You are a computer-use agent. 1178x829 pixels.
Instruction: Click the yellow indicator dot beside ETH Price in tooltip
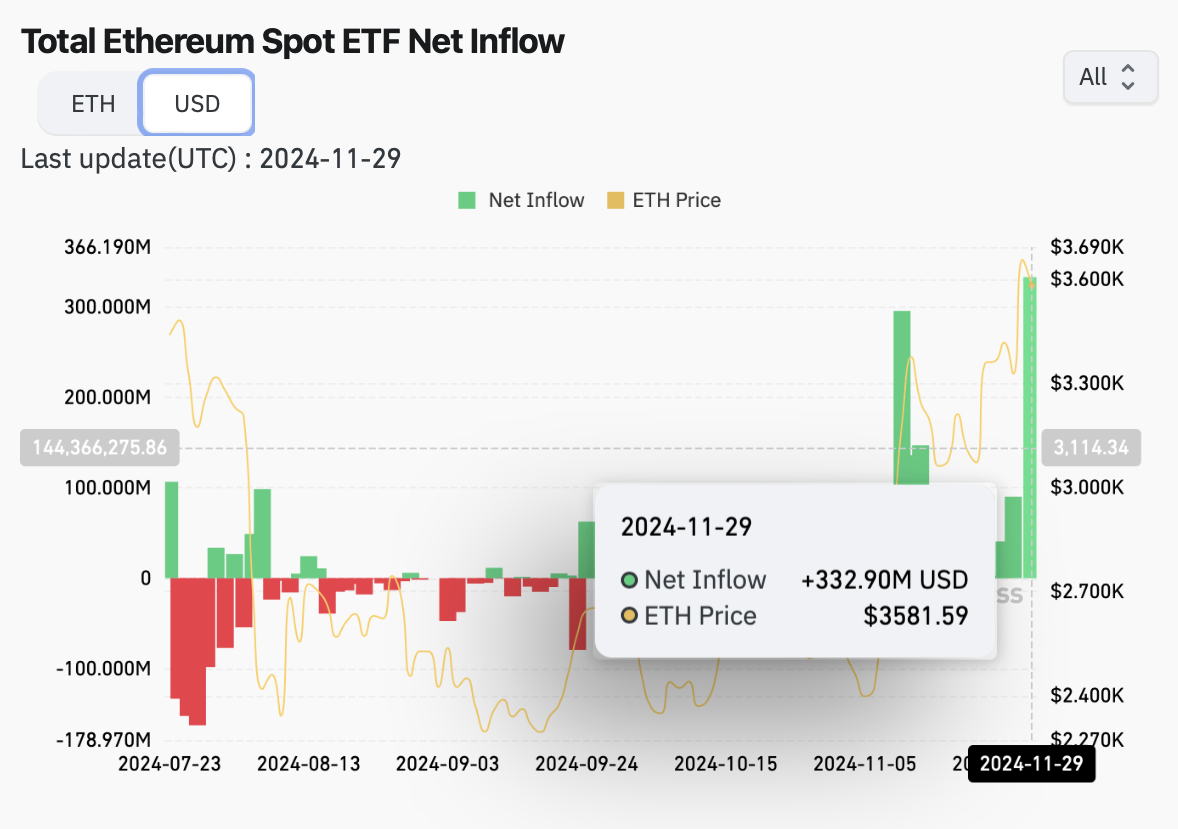pos(629,616)
